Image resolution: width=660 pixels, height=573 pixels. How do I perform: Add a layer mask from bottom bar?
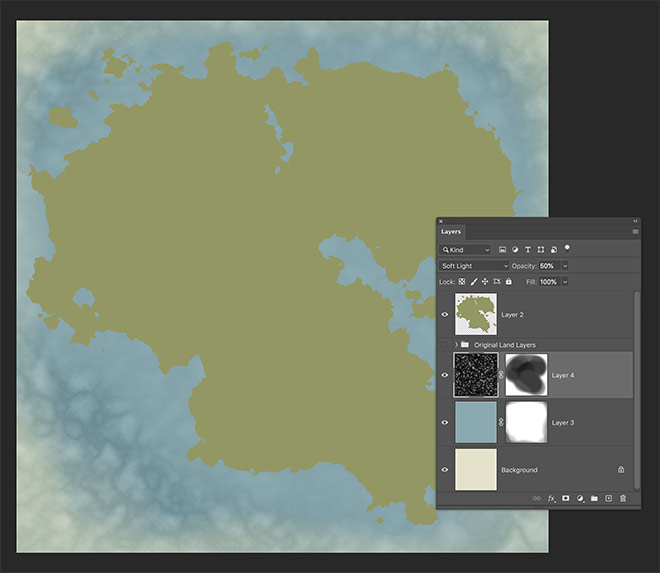pos(565,497)
